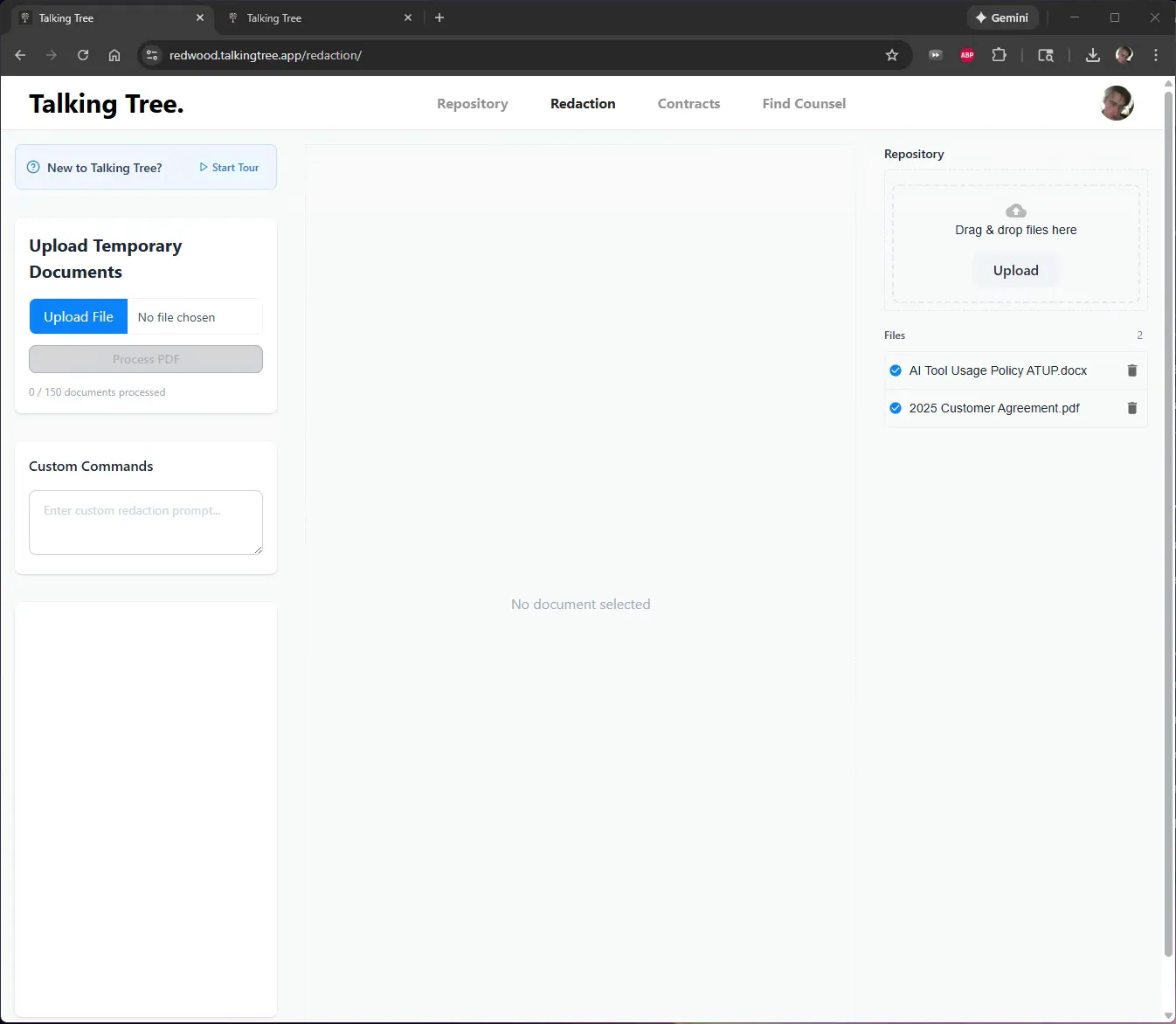The image size is (1176, 1024).
Task: Open 2025 Customer Agreement.pdf file
Action: click(994, 408)
